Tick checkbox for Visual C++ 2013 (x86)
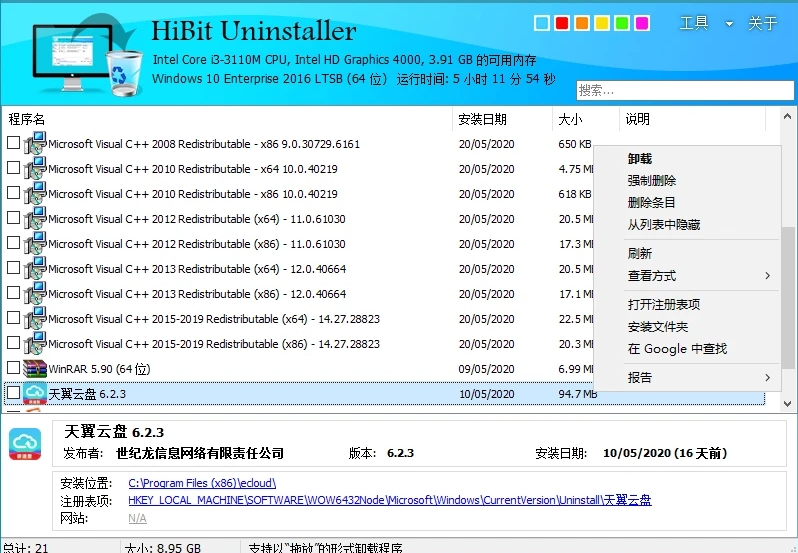Screen dimensions: 798x553 (13, 293)
